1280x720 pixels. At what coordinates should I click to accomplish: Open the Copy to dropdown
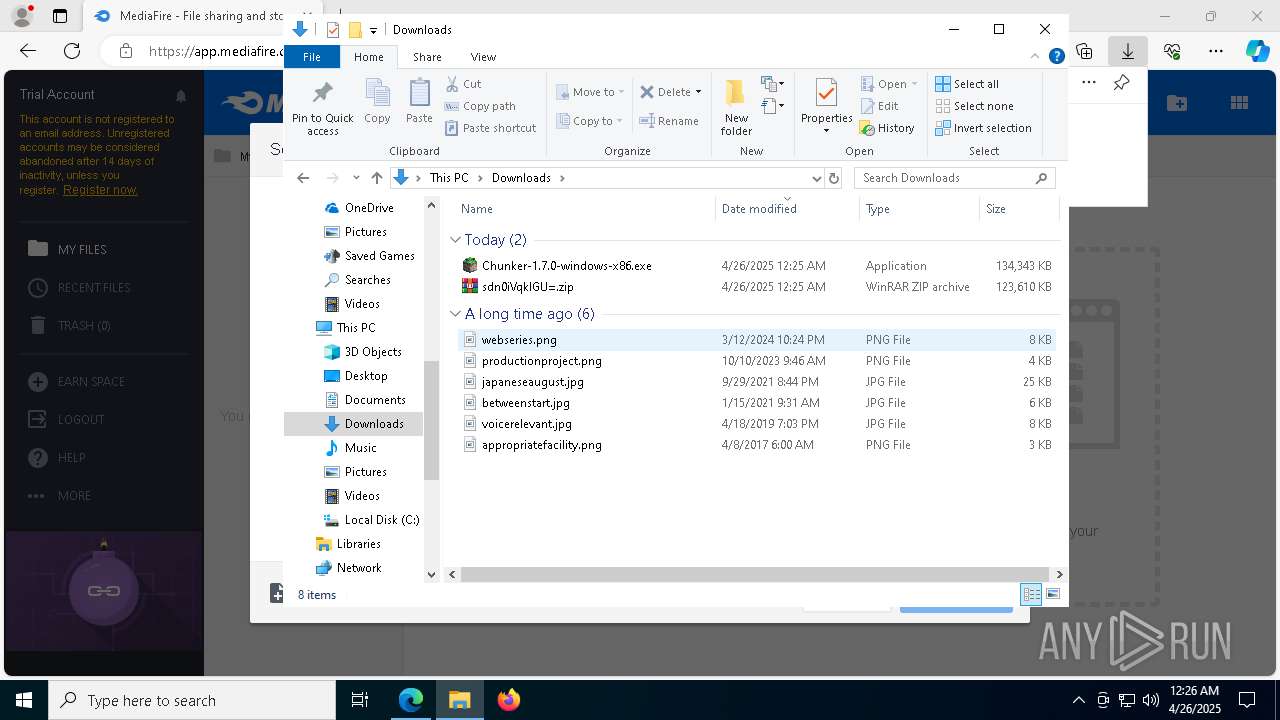point(590,121)
